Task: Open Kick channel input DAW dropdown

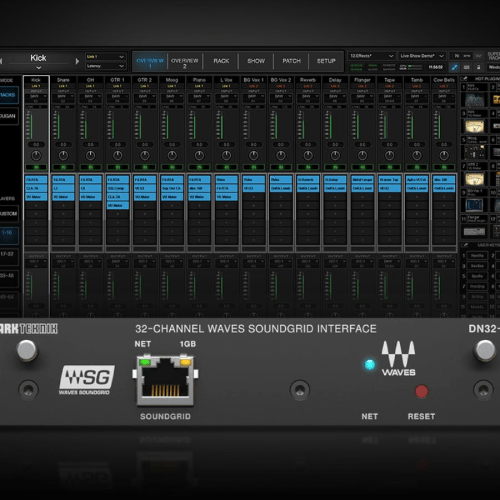Action: pyautogui.click(x=36, y=98)
